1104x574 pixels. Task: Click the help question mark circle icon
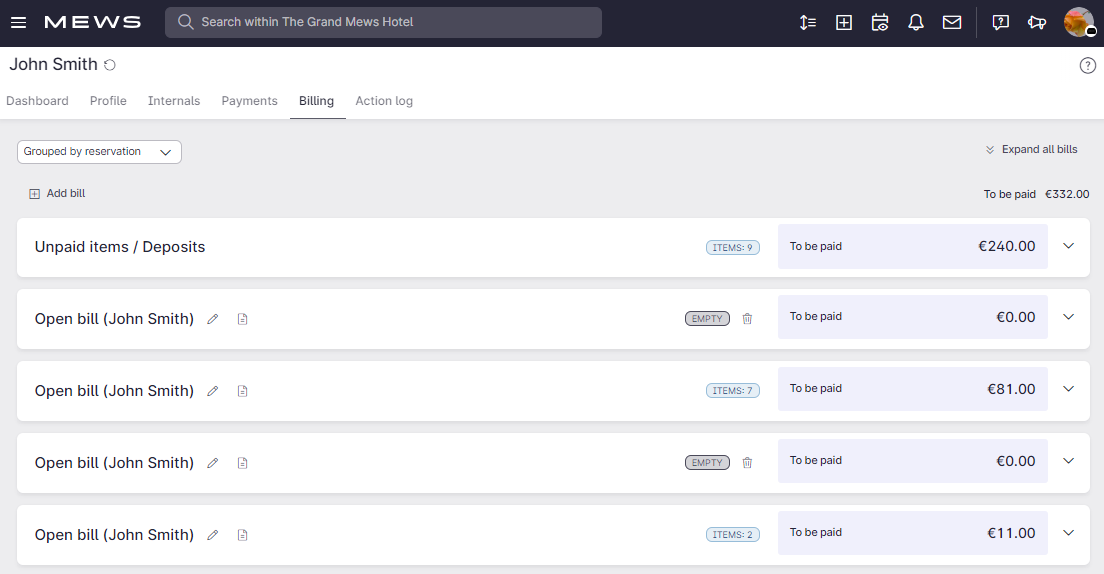(x=1087, y=65)
